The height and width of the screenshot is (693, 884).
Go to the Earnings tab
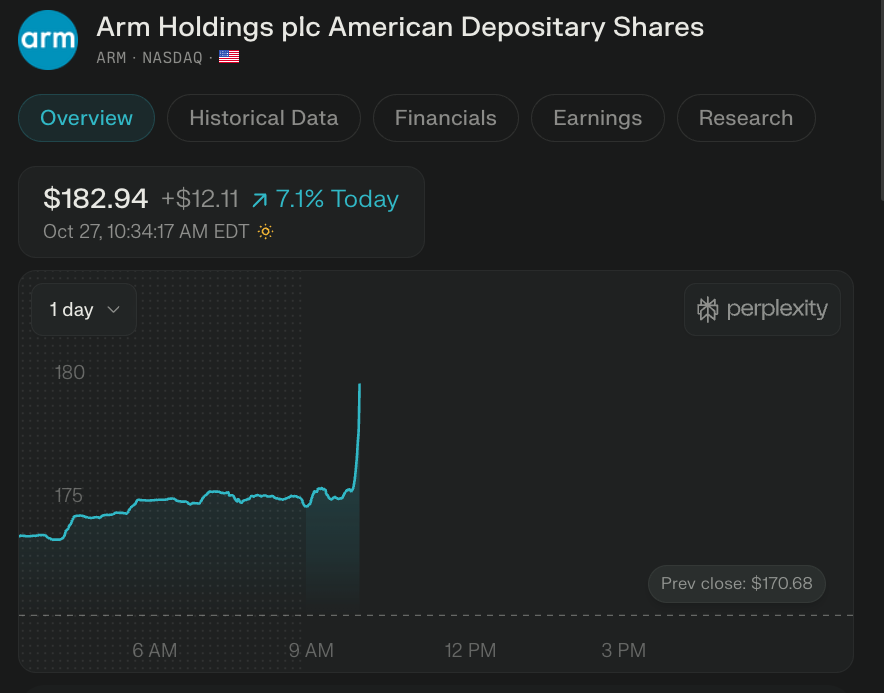coord(597,118)
